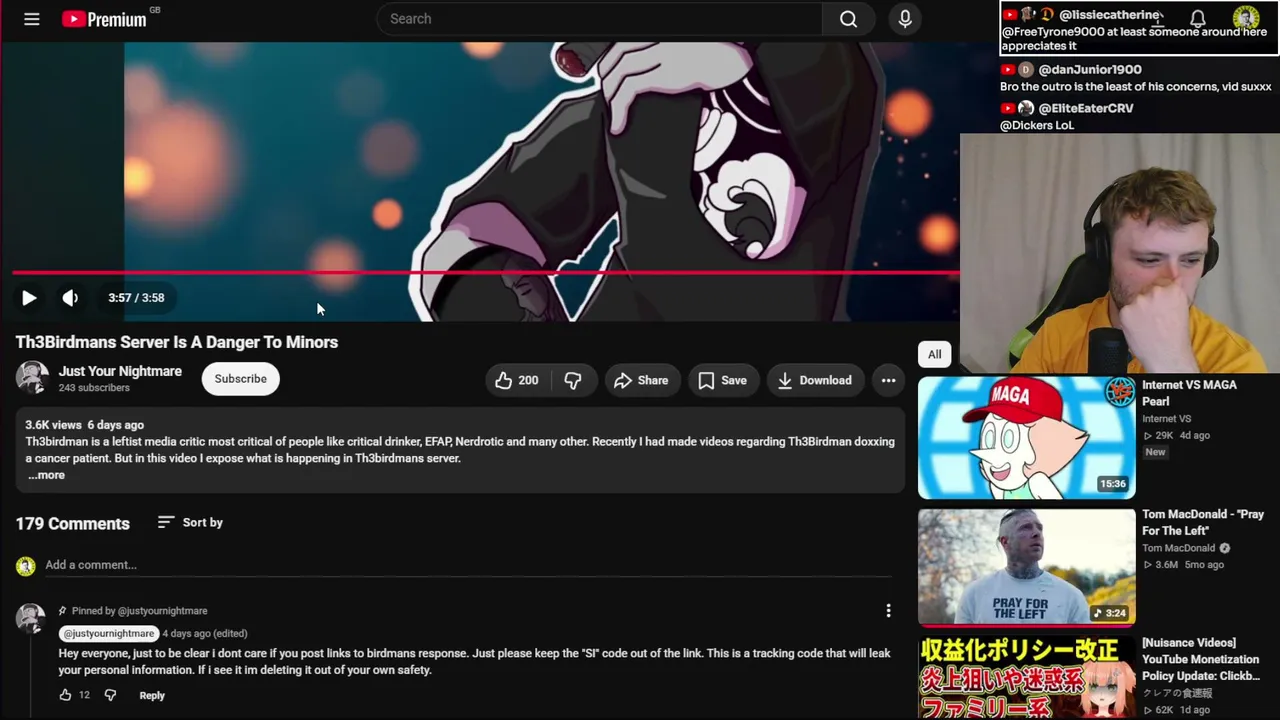Start voice search with microphone
The width and height of the screenshot is (1280, 720).
click(x=905, y=19)
